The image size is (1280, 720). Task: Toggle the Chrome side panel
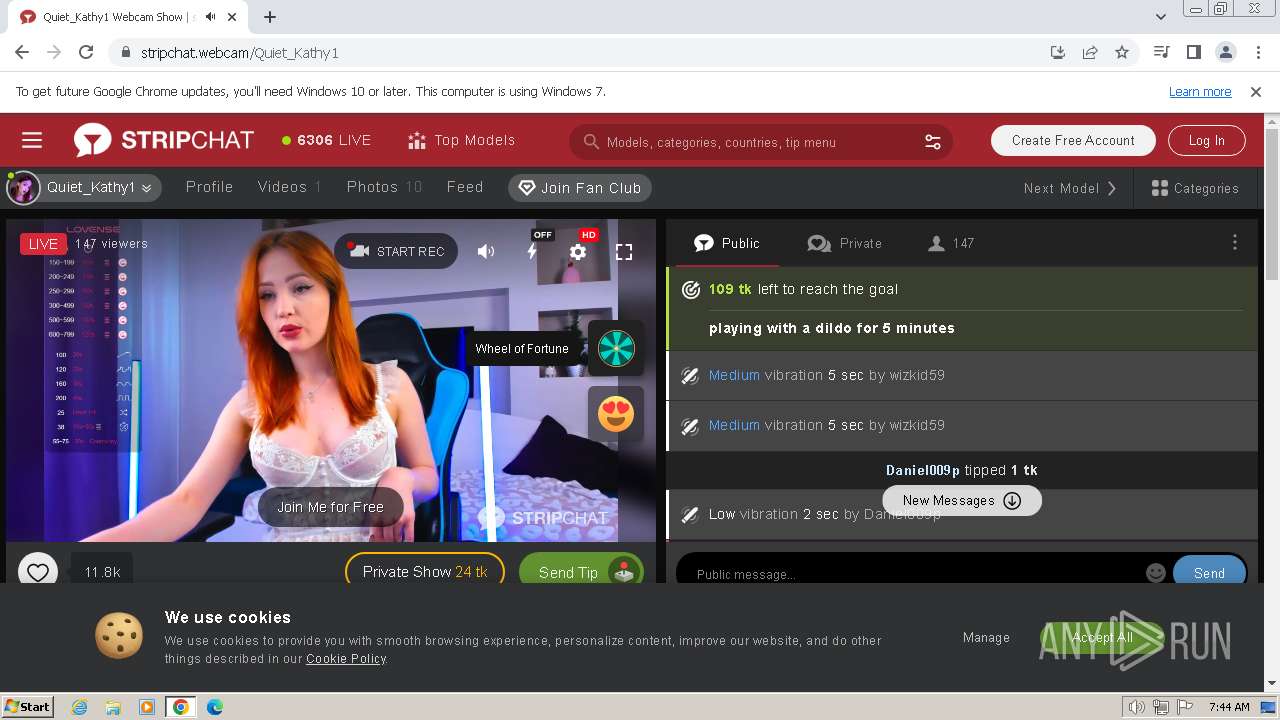pyautogui.click(x=1193, y=53)
